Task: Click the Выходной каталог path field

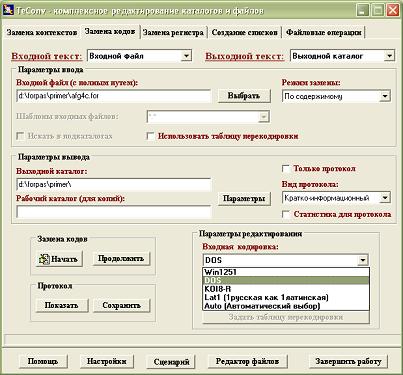Action: tap(114, 184)
